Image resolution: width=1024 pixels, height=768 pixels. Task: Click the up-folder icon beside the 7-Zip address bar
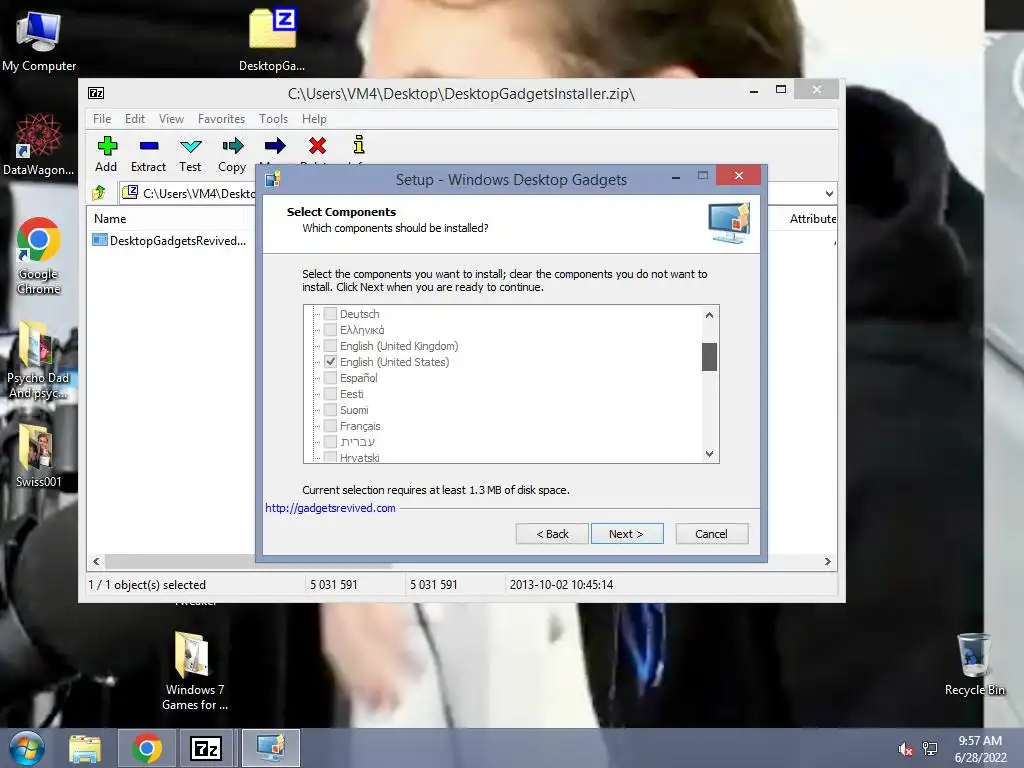point(99,193)
